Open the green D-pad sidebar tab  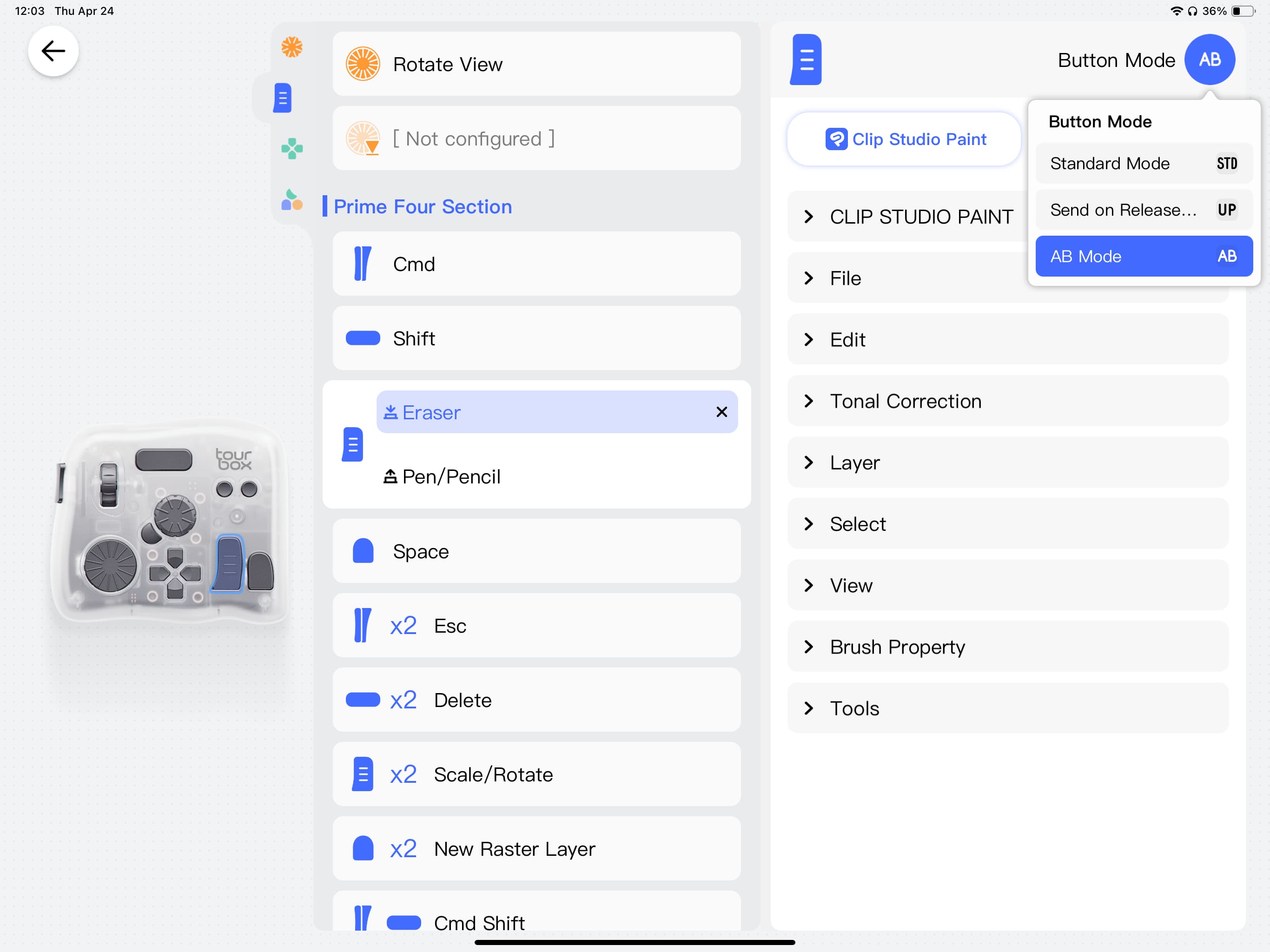[x=291, y=149]
